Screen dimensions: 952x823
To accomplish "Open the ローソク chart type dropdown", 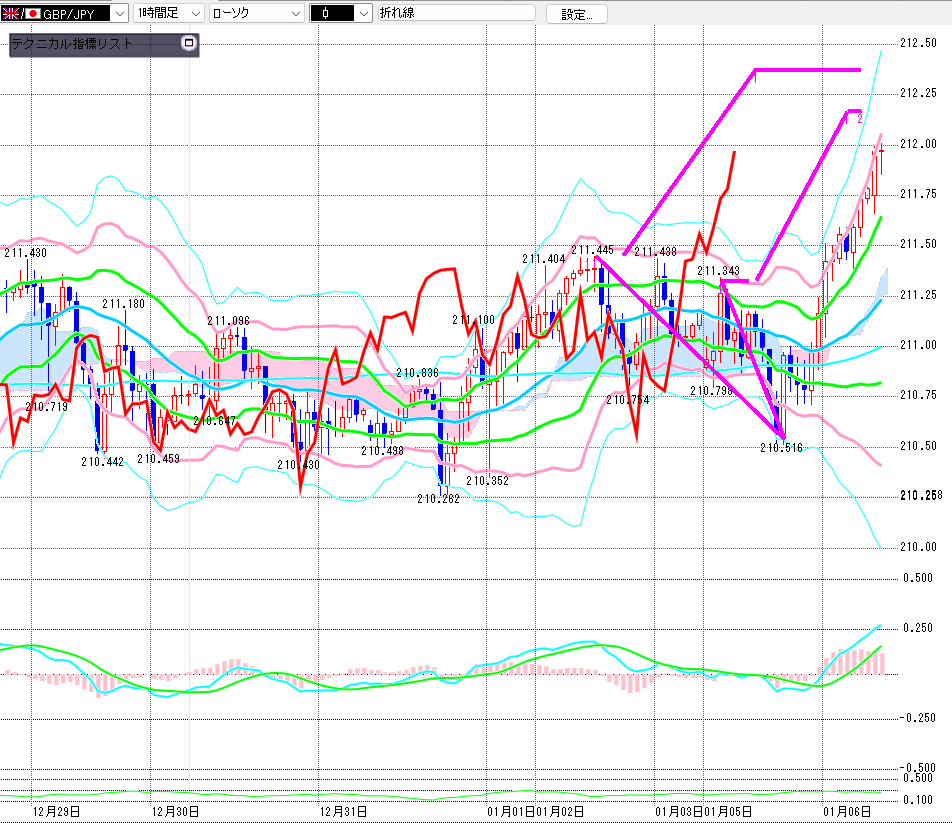I will 295,13.
